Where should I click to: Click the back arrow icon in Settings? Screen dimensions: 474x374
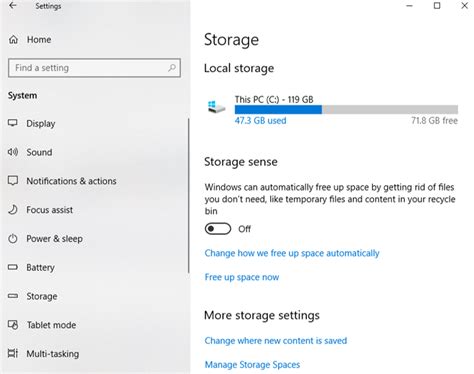coord(13,5)
